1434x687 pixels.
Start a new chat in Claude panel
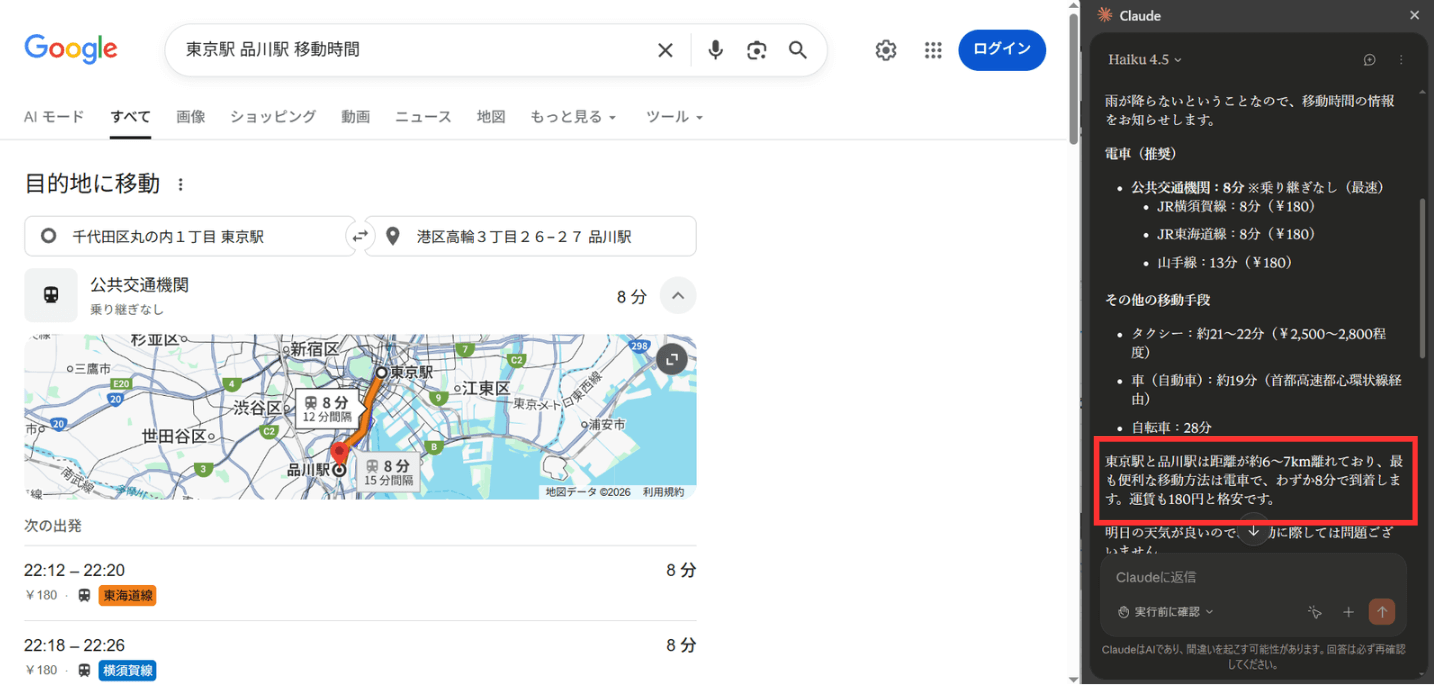click(1369, 60)
